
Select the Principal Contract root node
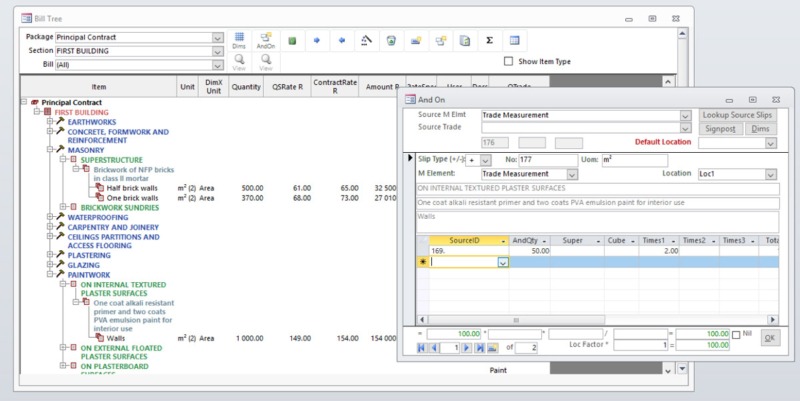[71, 103]
